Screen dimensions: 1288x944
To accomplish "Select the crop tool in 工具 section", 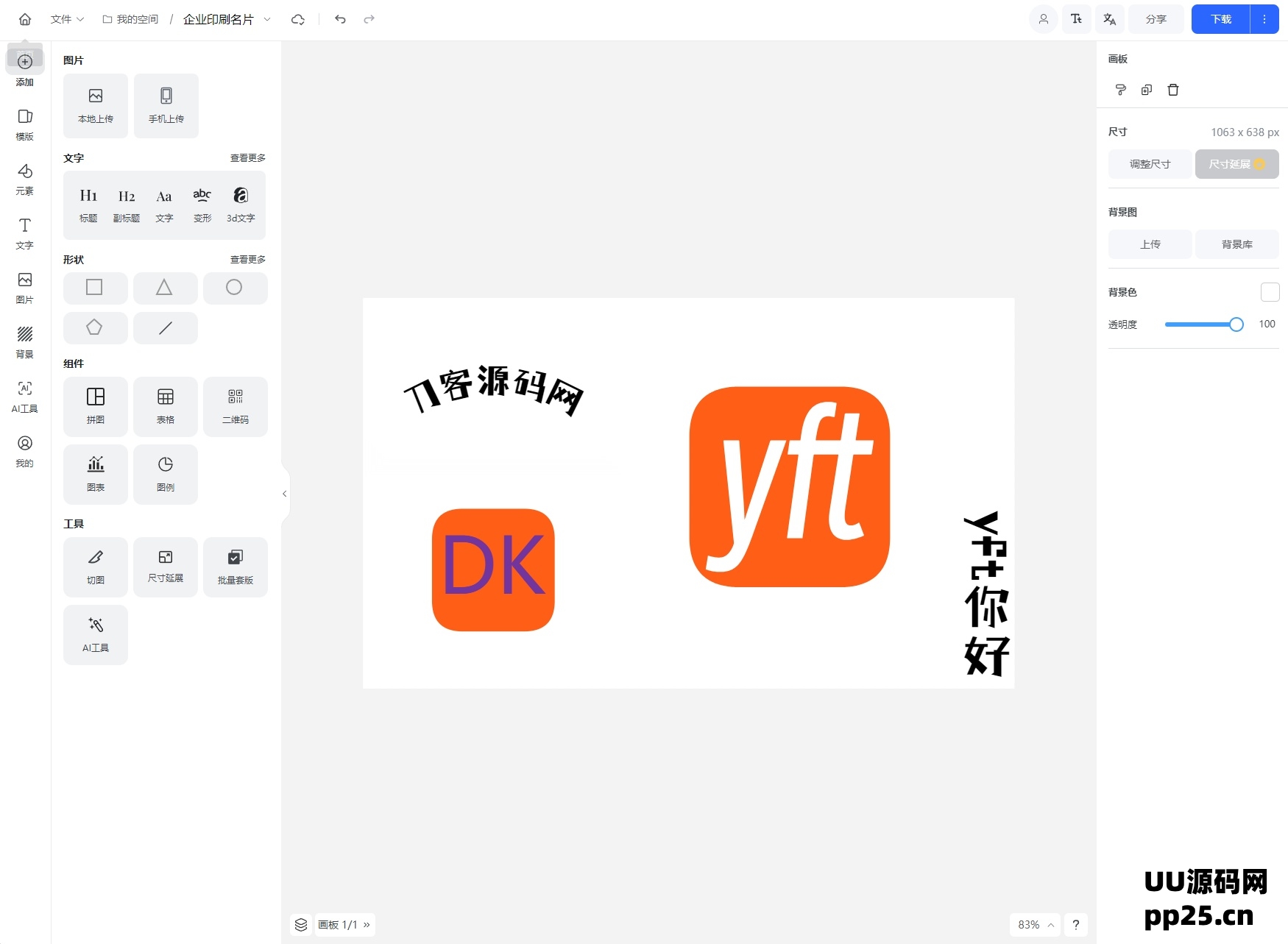I will pos(95,567).
